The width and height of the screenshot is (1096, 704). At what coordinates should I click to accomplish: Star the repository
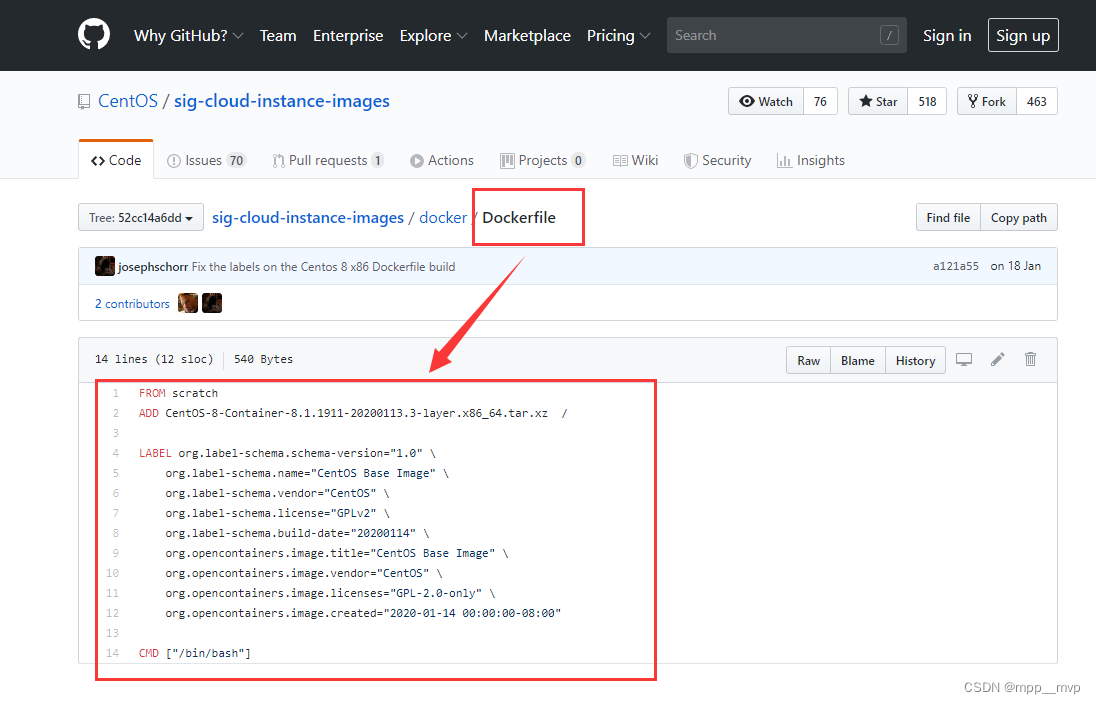click(878, 101)
